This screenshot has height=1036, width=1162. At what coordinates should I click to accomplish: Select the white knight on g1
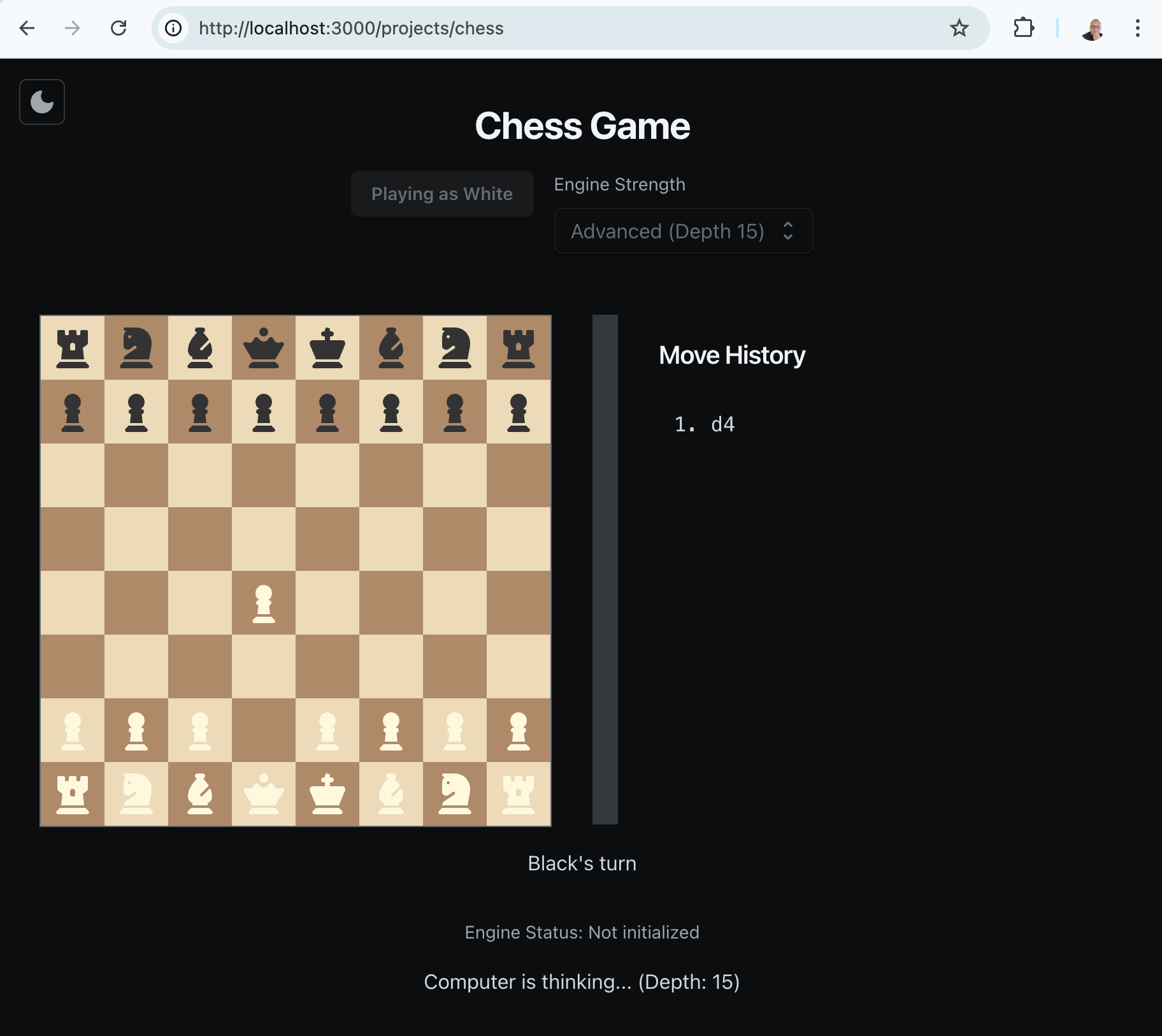455,794
